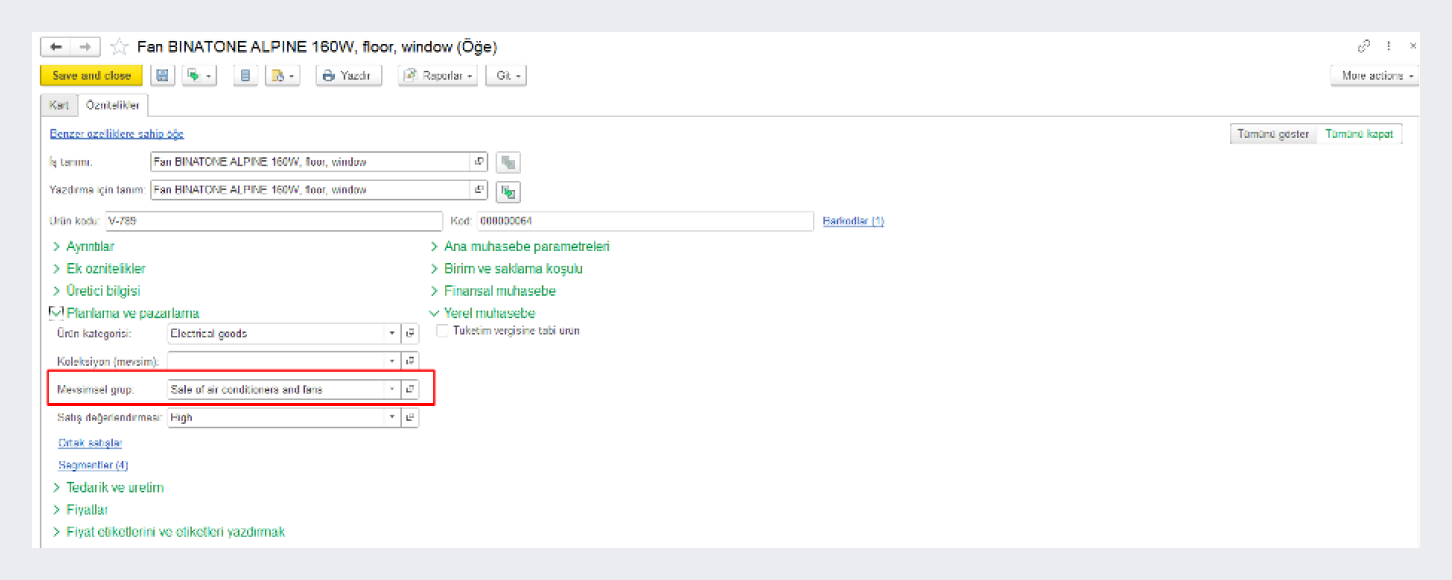Click the back arrow navigation button

click(x=56, y=47)
